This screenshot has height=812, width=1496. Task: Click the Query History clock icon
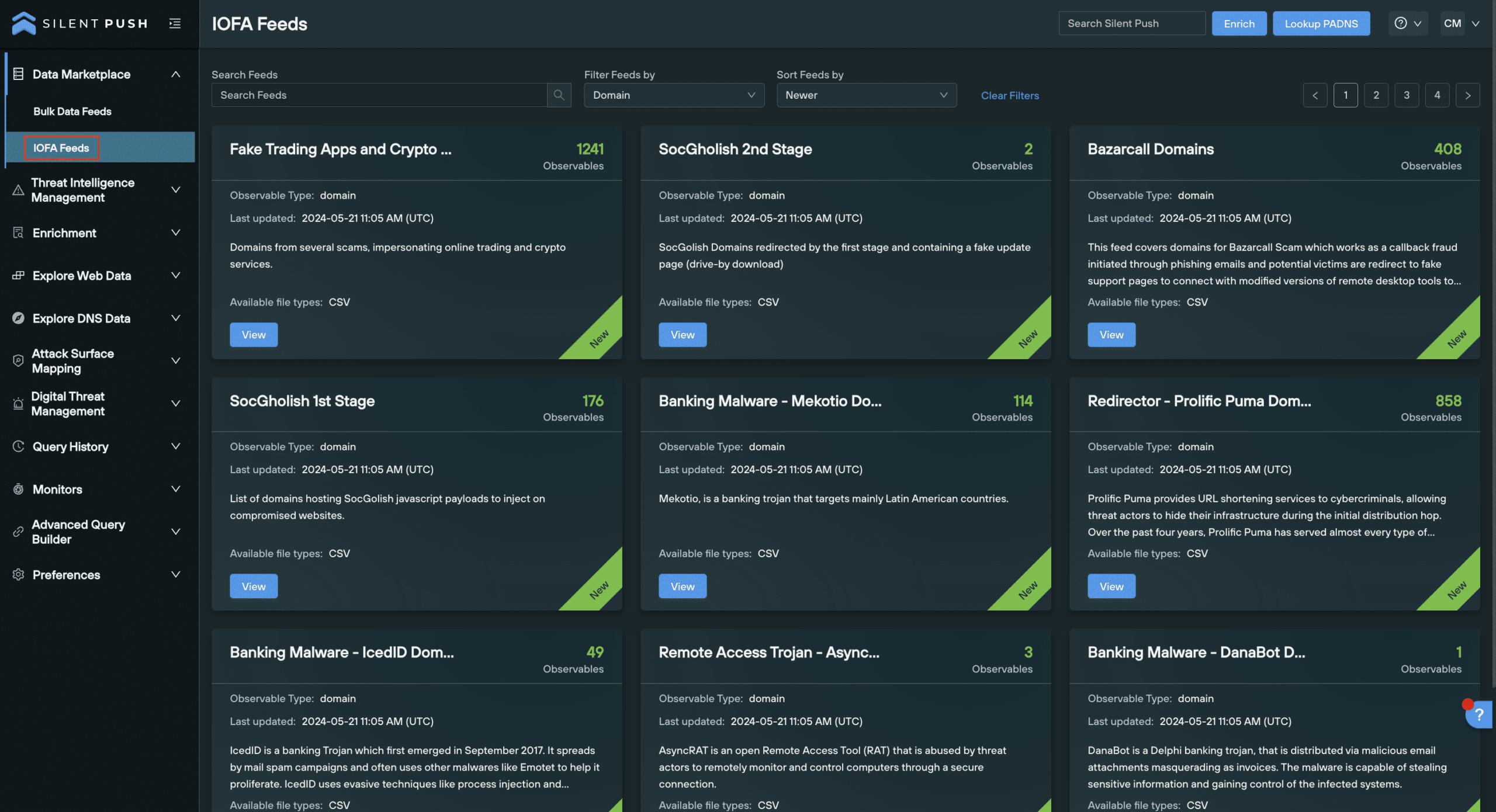pos(18,446)
